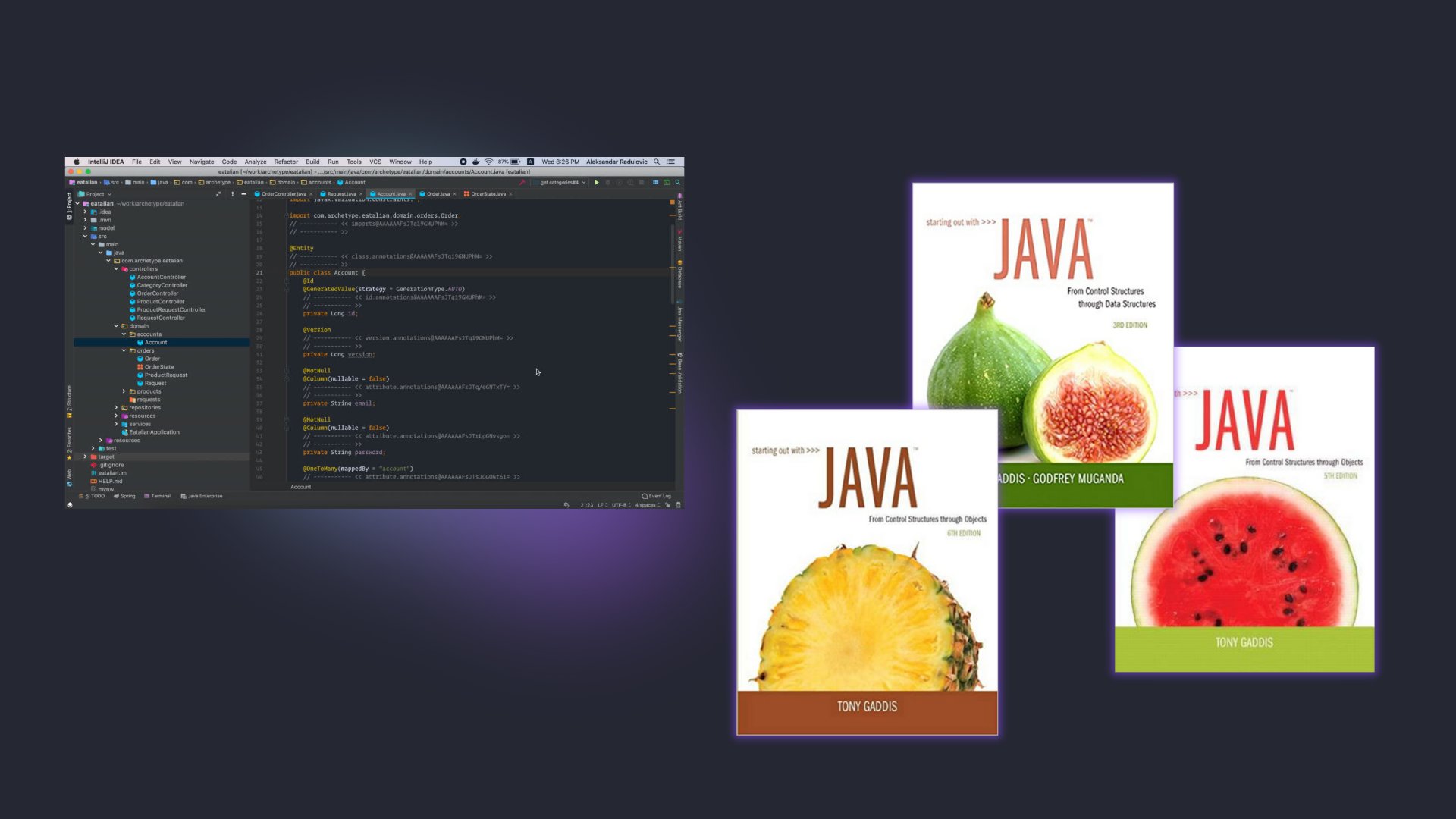The image size is (1456, 819).
Task: Open OrderController in project tree
Action: (x=158, y=293)
